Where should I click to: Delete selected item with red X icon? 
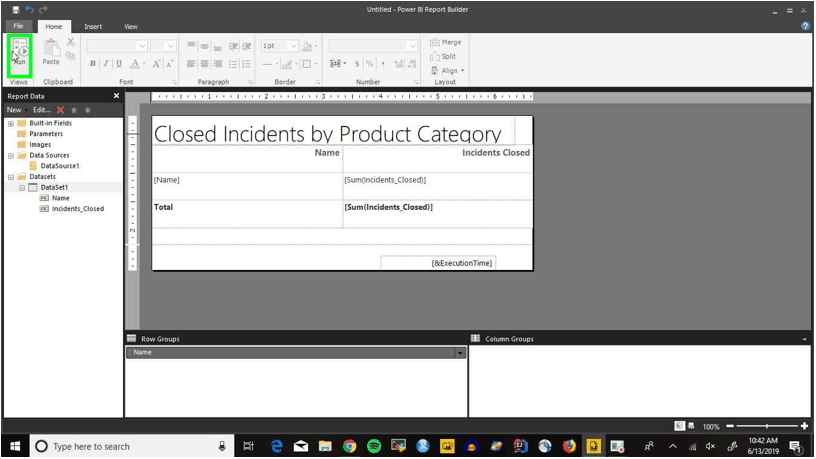tap(60, 110)
